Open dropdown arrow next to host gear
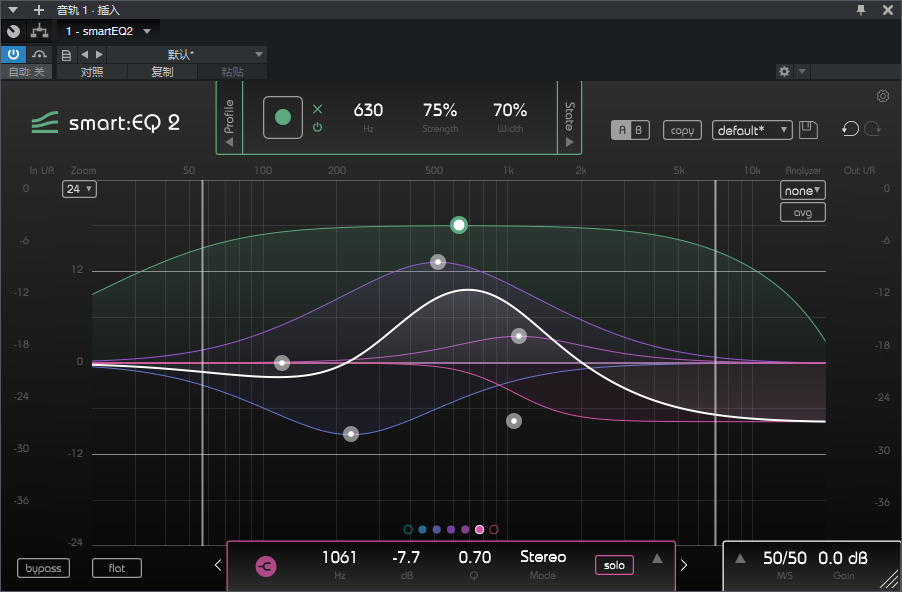Viewport: 902px width, 592px height. click(x=802, y=71)
